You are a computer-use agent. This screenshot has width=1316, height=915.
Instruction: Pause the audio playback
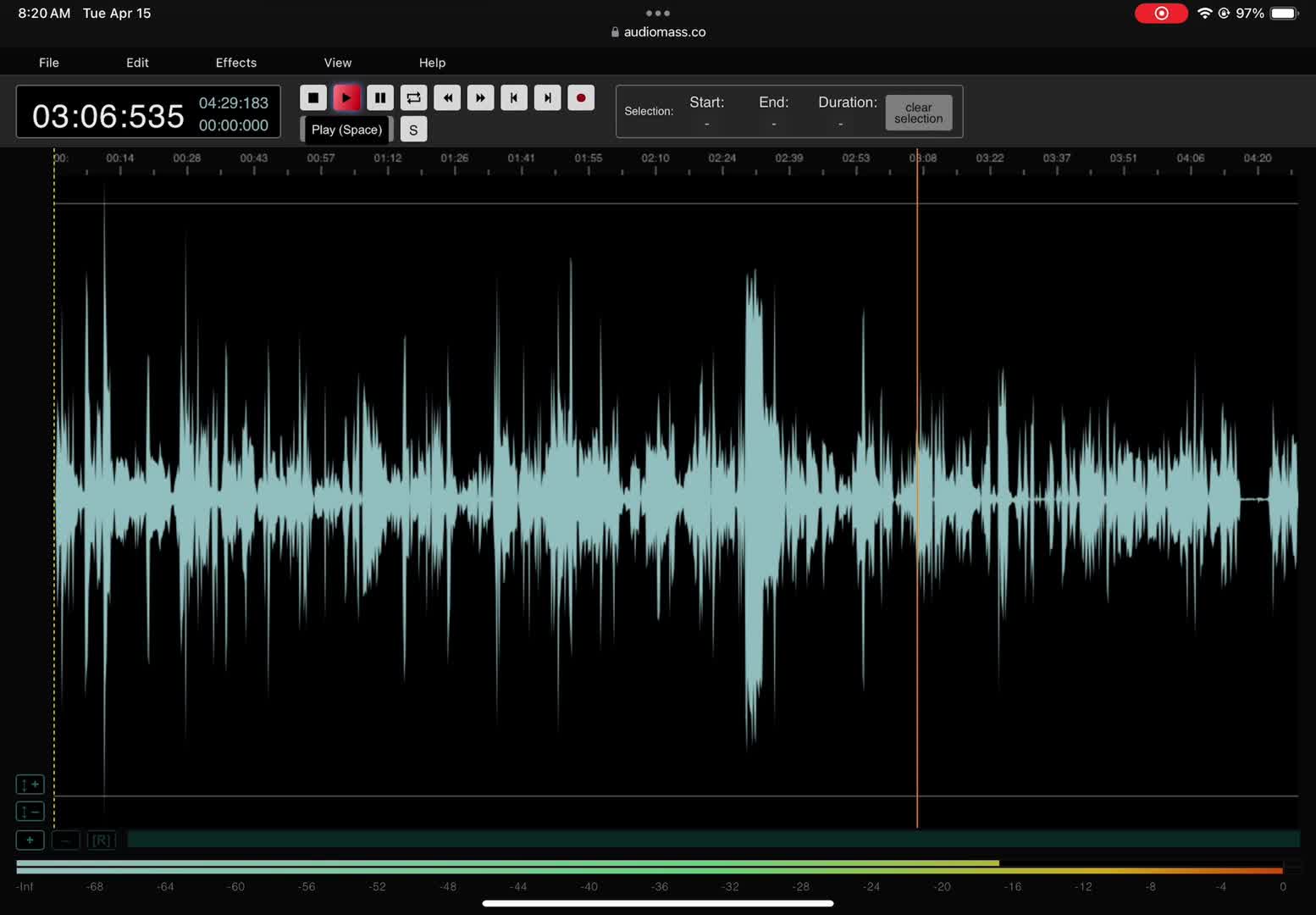click(x=380, y=98)
